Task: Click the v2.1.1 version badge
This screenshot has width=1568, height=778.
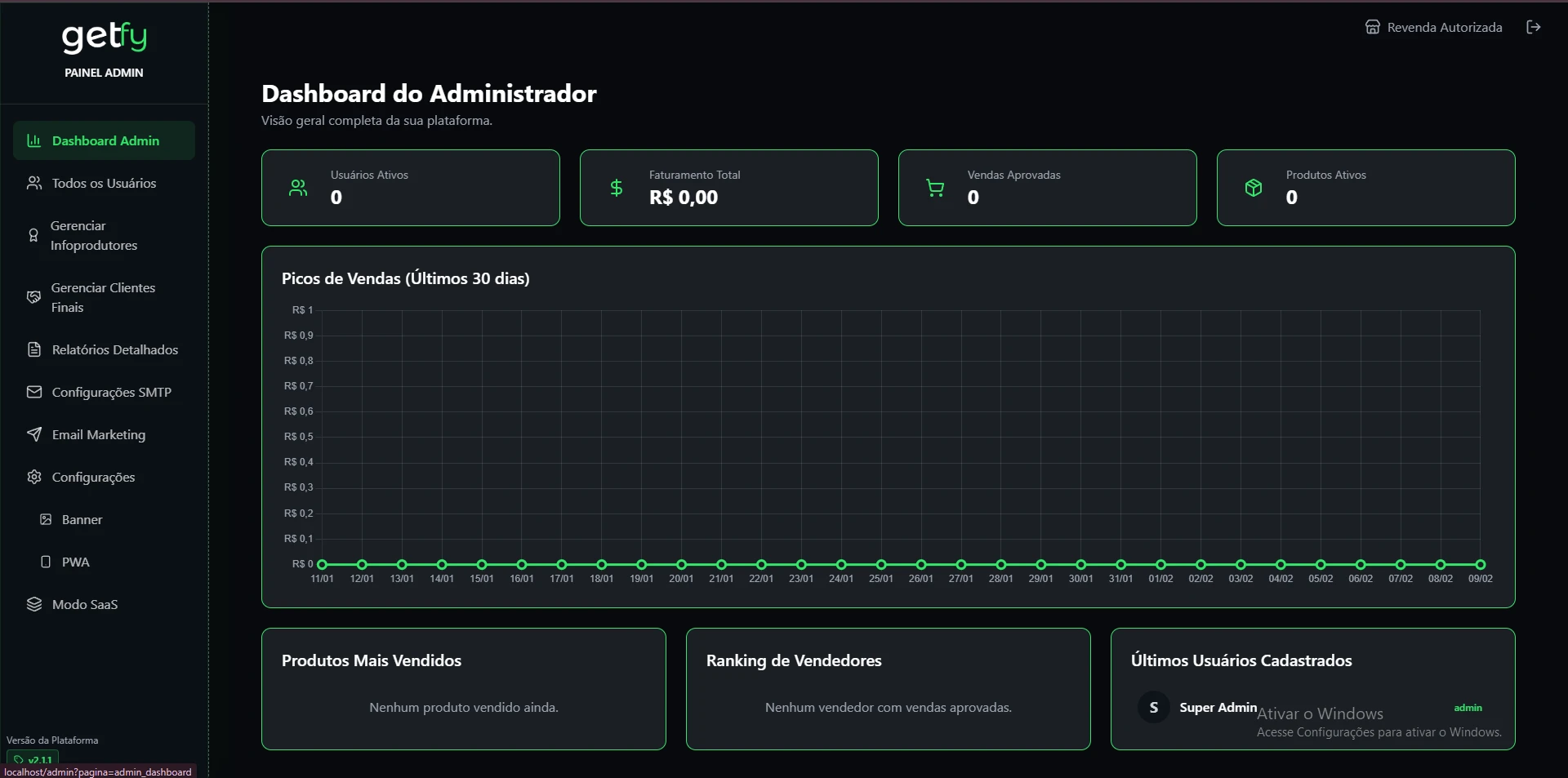Action: [x=33, y=760]
